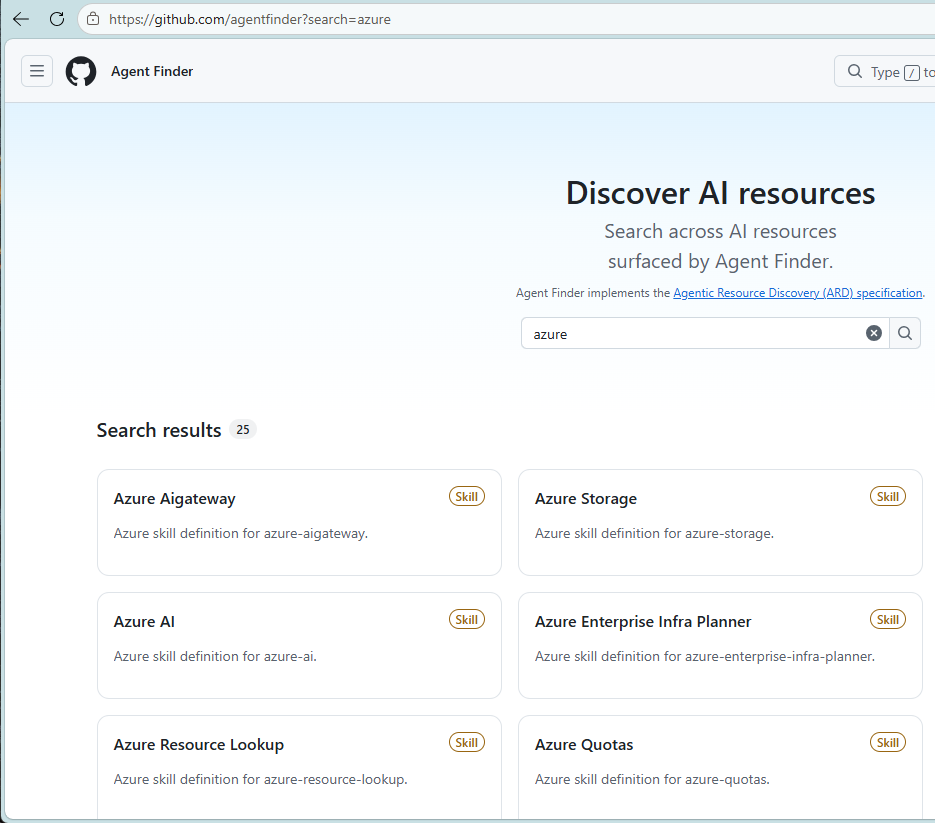Click 'Azure skill definition for azure-ai.' text

click(x=215, y=656)
